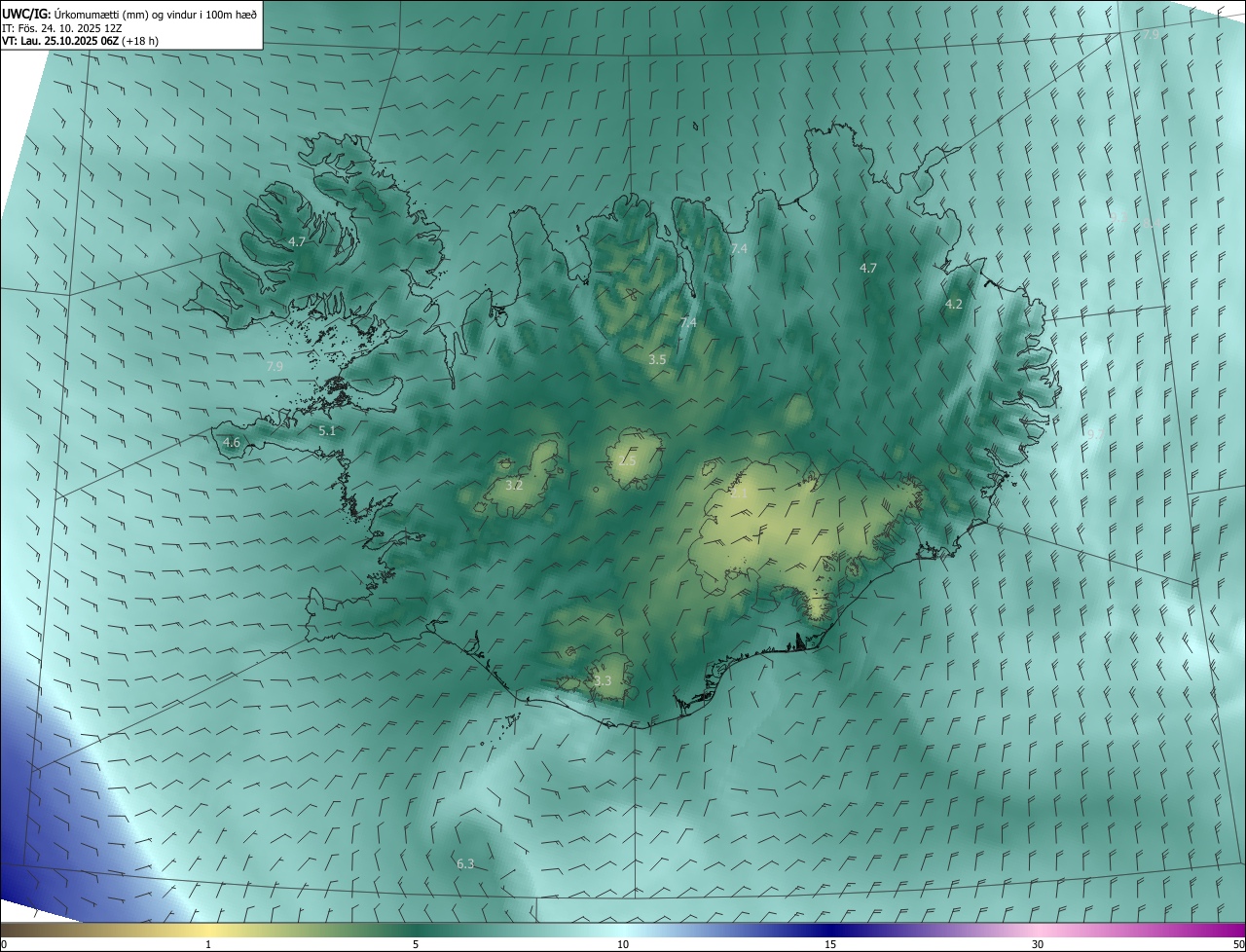Image resolution: width=1246 pixels, height=952 pixels.
Task: Click the colour scale tick label "5"
Action: coord(416,944)
